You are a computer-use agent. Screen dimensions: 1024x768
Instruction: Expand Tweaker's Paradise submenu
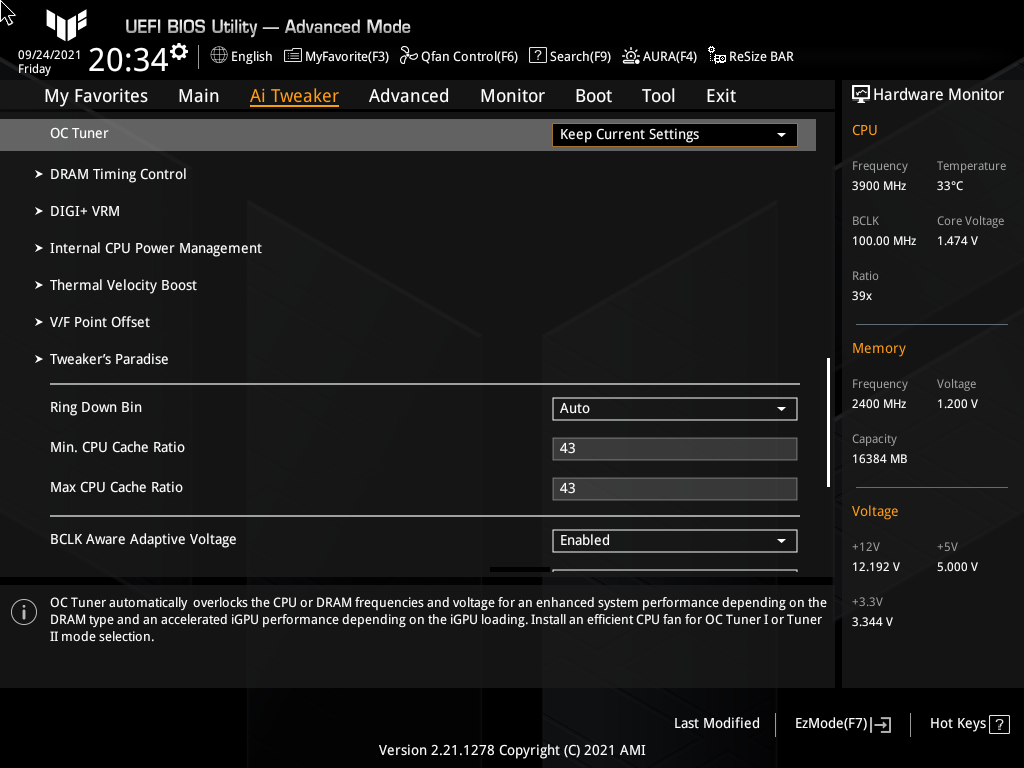point(109,359)
